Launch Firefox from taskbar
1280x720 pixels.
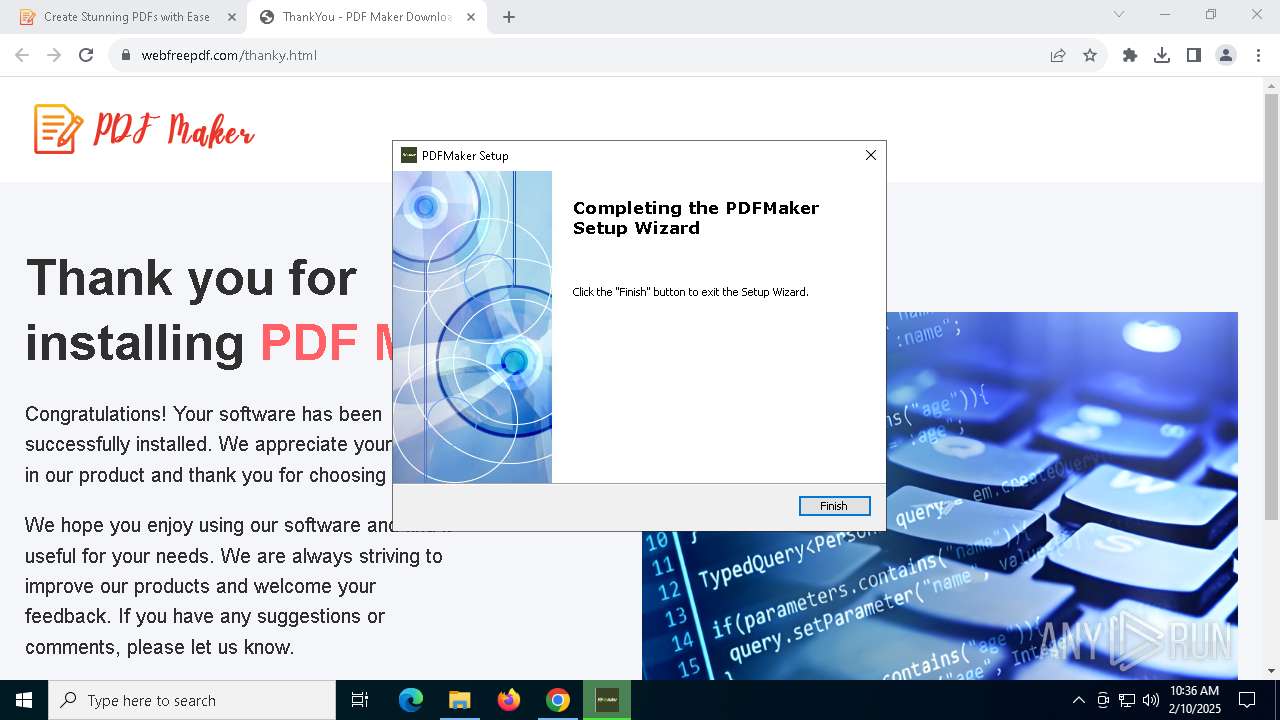click(509, 700)
